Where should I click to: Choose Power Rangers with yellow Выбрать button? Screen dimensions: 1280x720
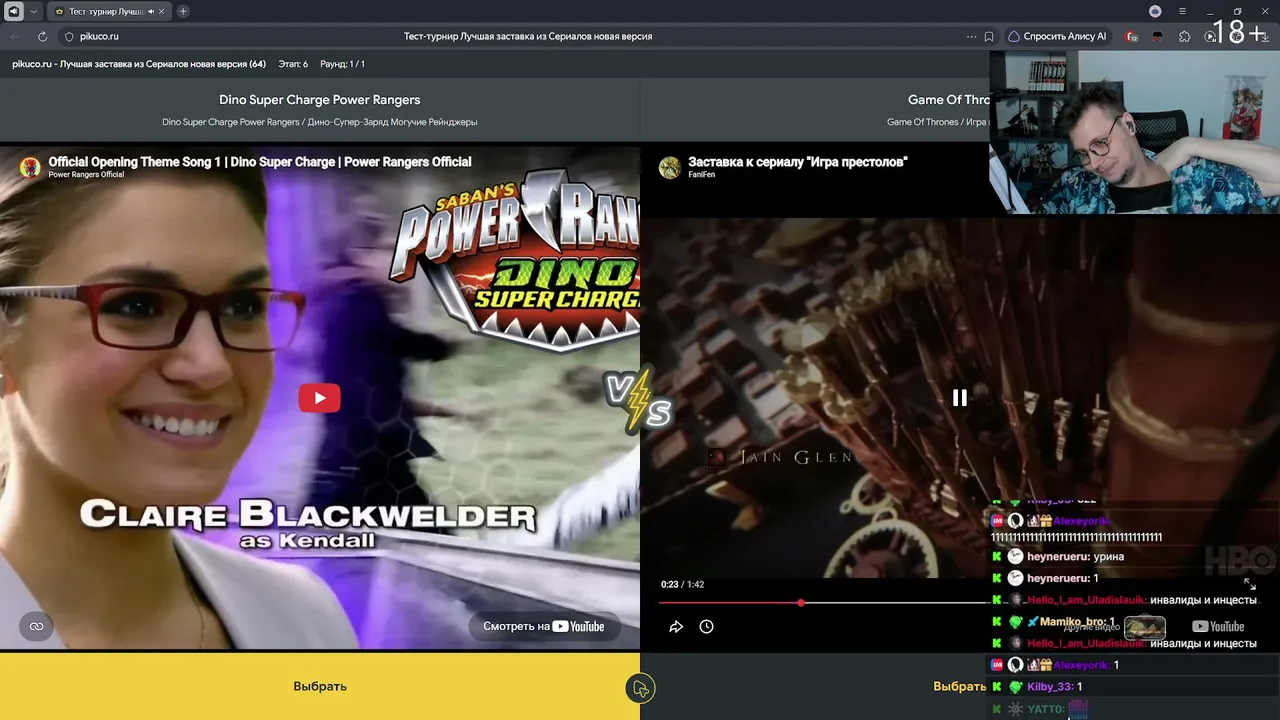pyautogui.click(x=320, y=686)
